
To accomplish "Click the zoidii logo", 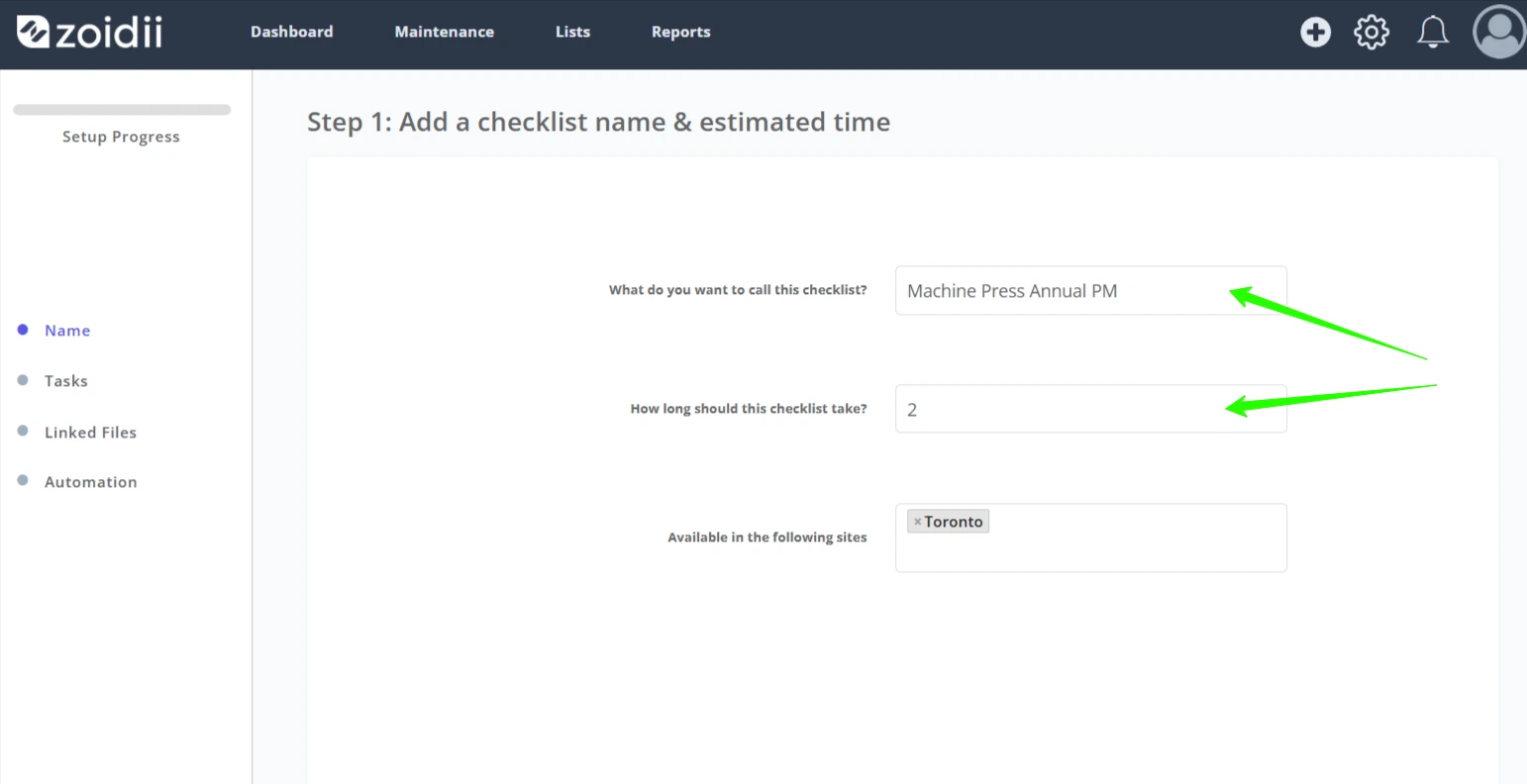I will (89, 32).
